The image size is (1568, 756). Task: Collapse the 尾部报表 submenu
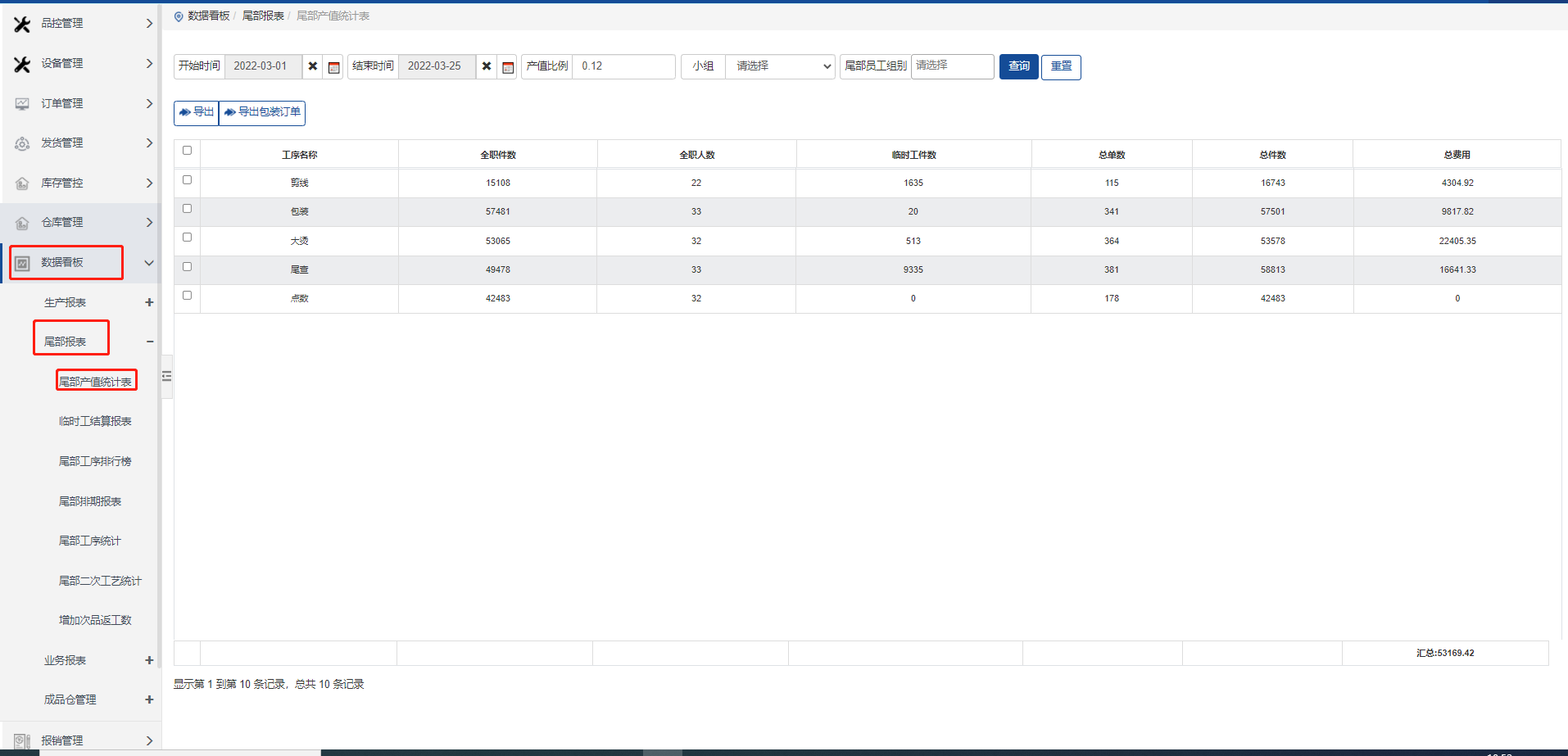[149, 342]
